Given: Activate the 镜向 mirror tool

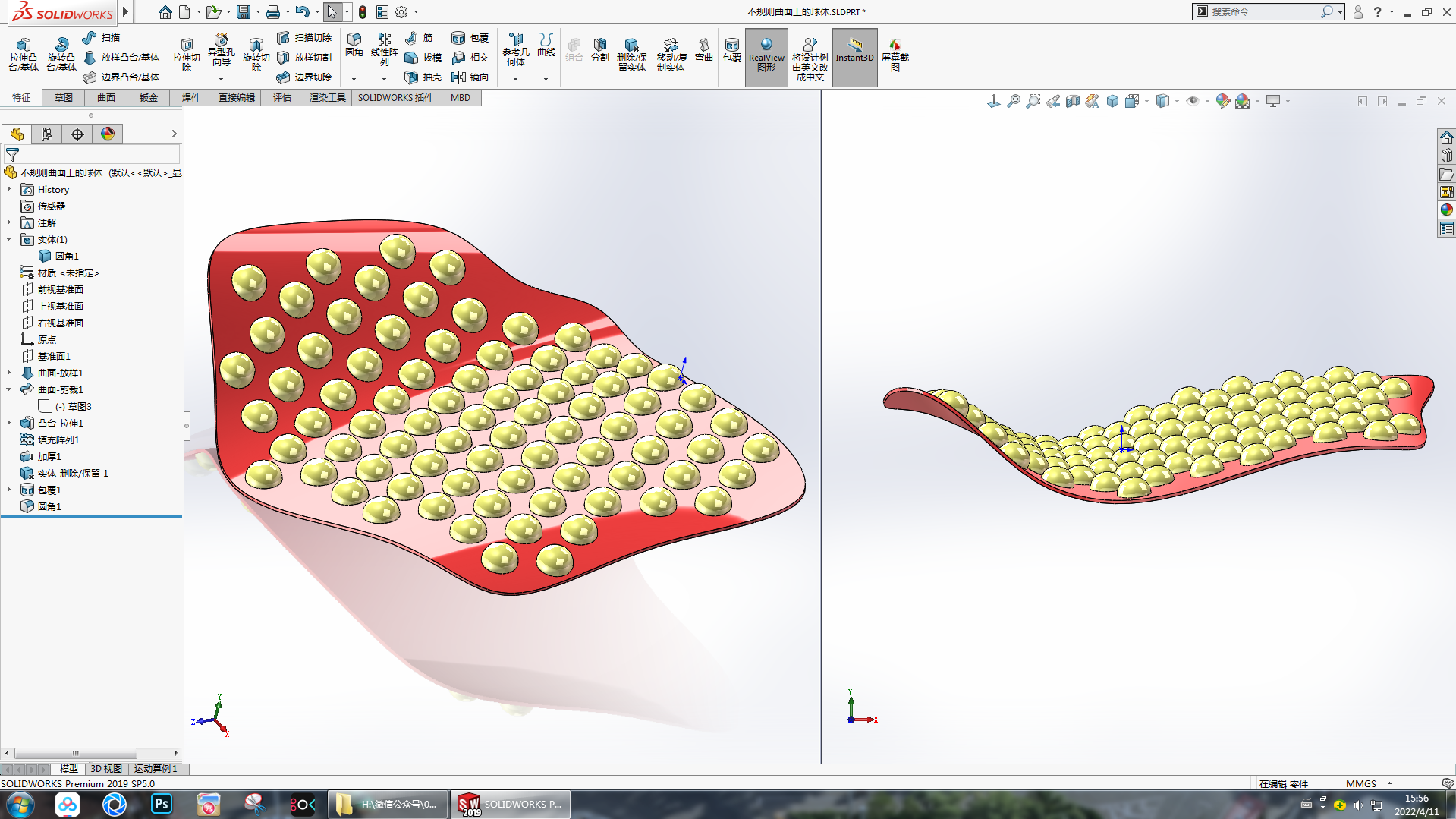Looking at the screenshot, I should pyautogui.click(x=470, y=77).
